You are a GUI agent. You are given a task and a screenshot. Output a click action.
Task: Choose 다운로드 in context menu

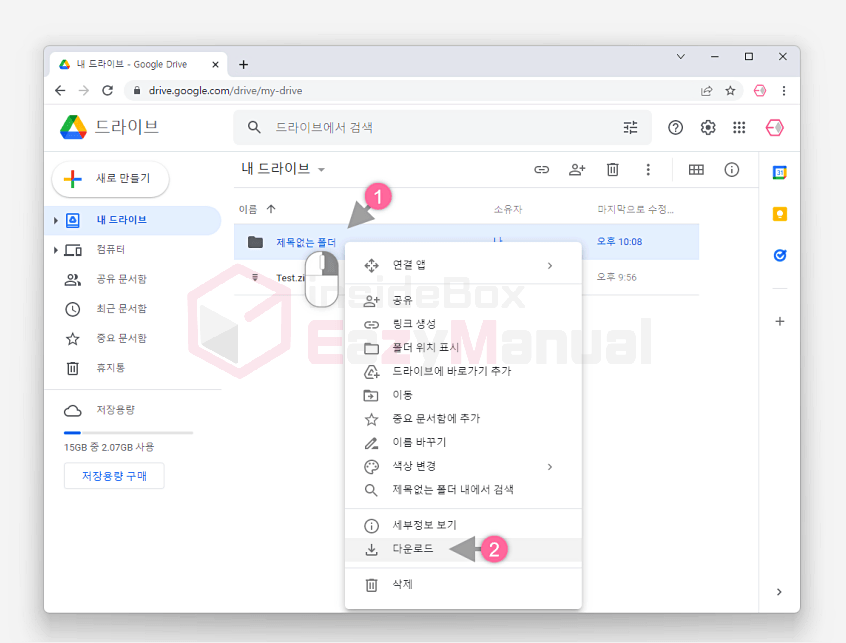(463, 549)
